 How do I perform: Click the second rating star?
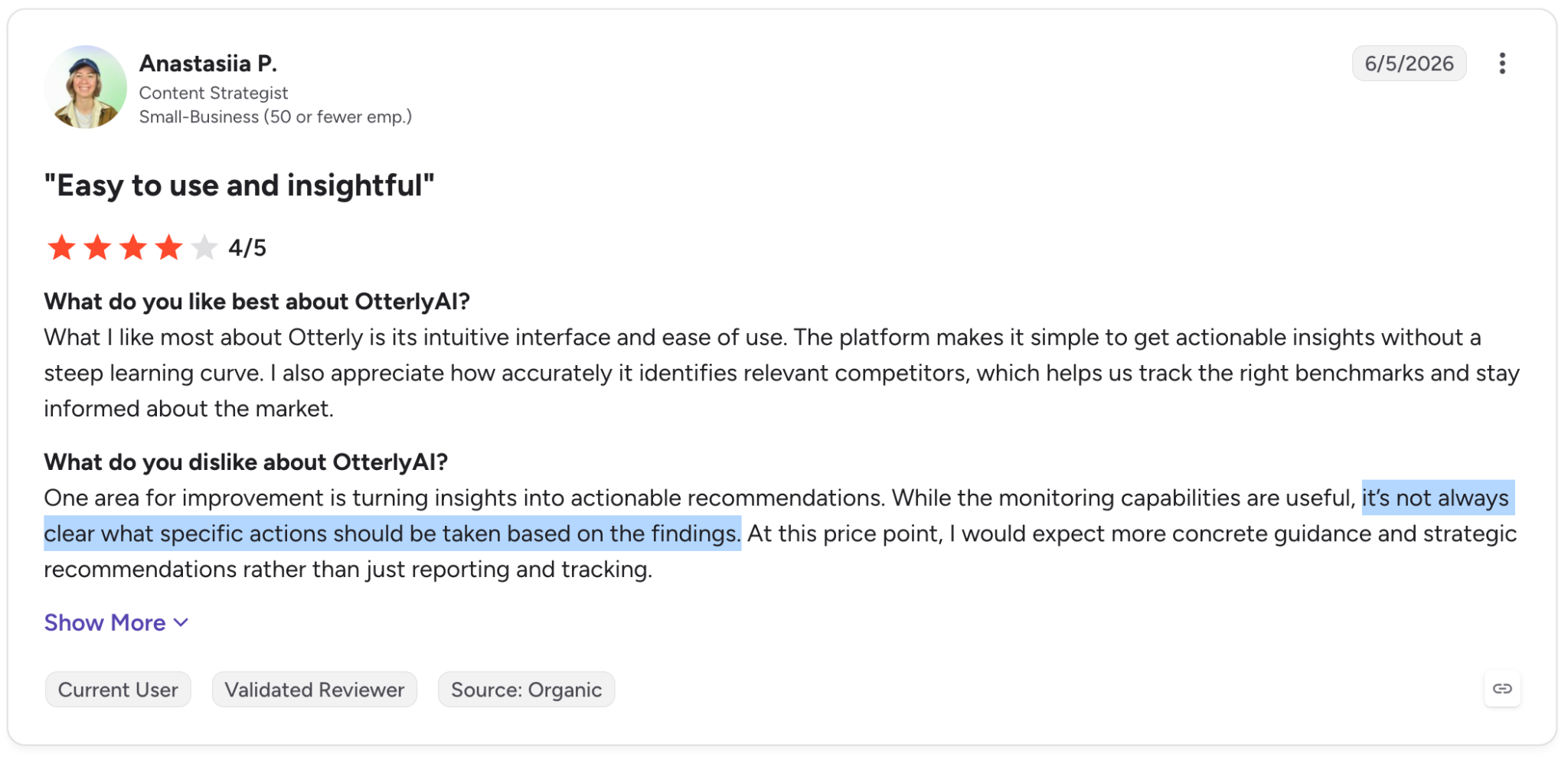(x=97, y=248)
